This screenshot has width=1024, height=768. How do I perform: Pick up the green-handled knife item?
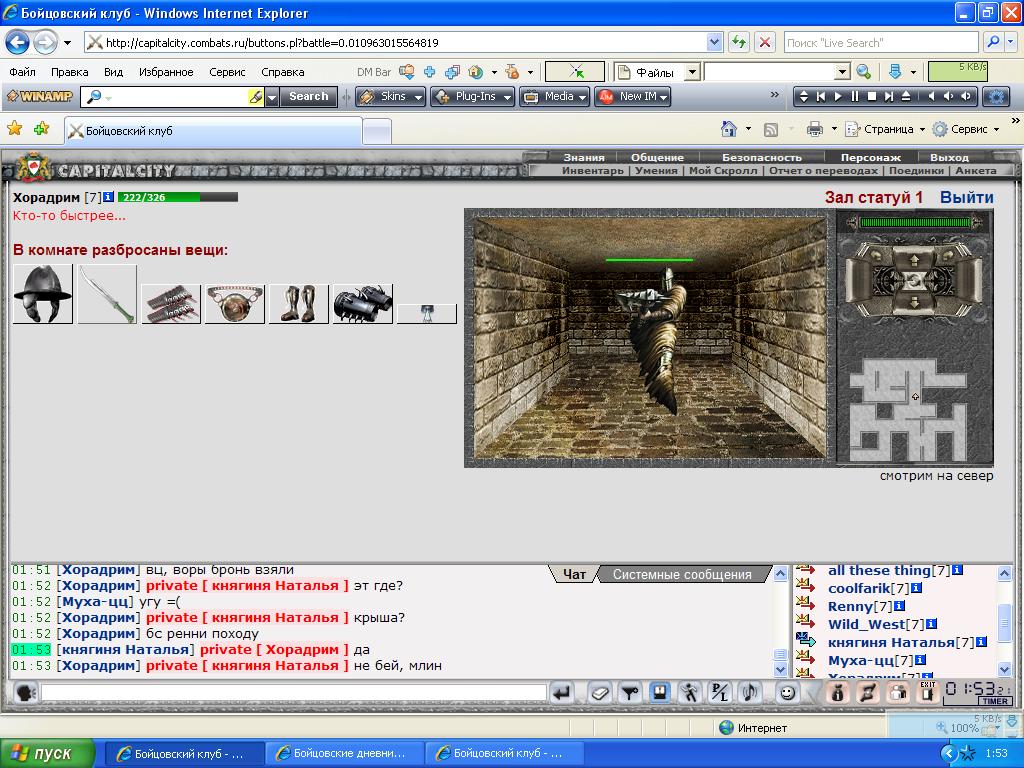coord(107,295)
